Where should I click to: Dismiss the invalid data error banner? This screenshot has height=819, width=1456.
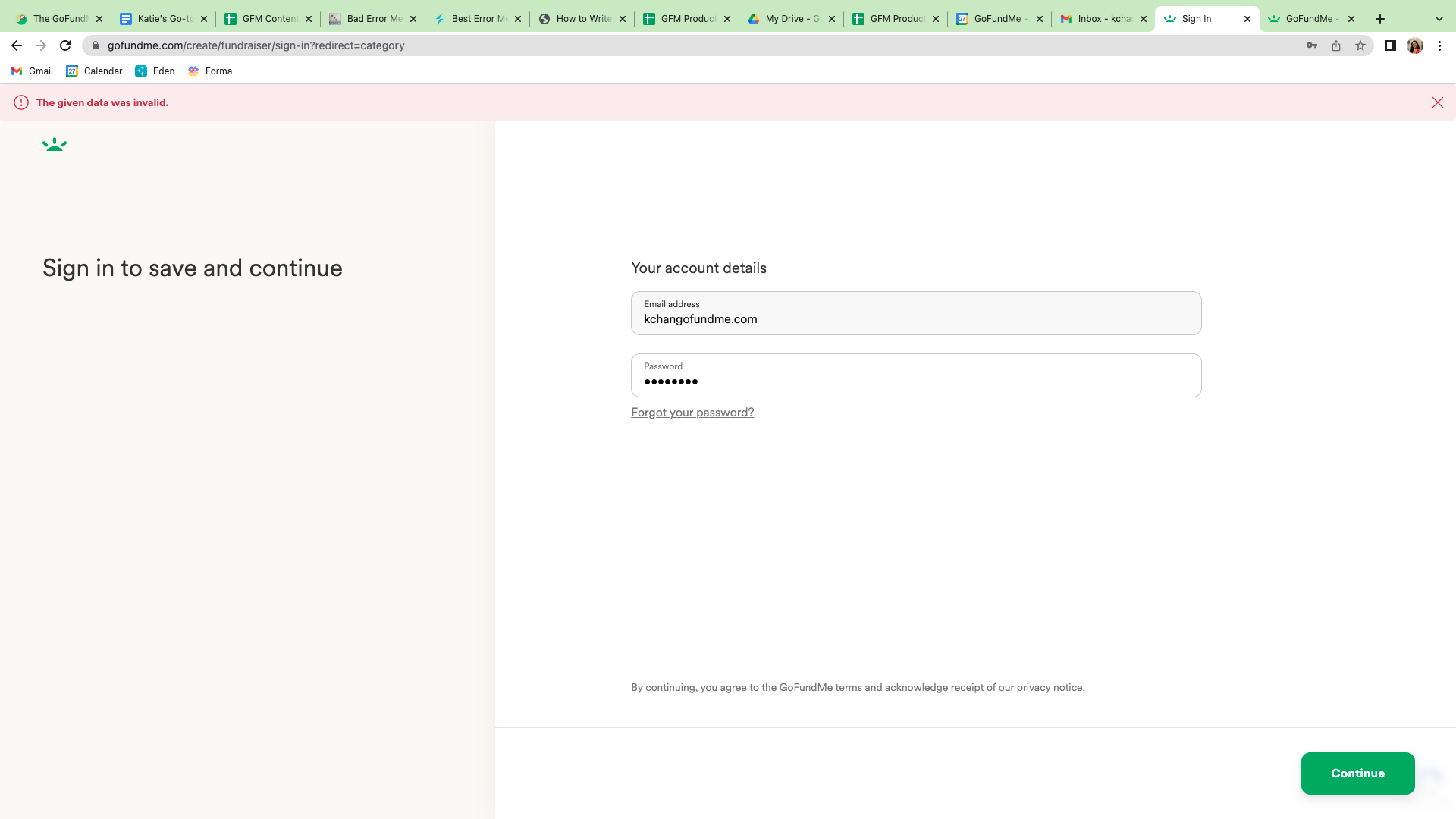point(1437,102)
